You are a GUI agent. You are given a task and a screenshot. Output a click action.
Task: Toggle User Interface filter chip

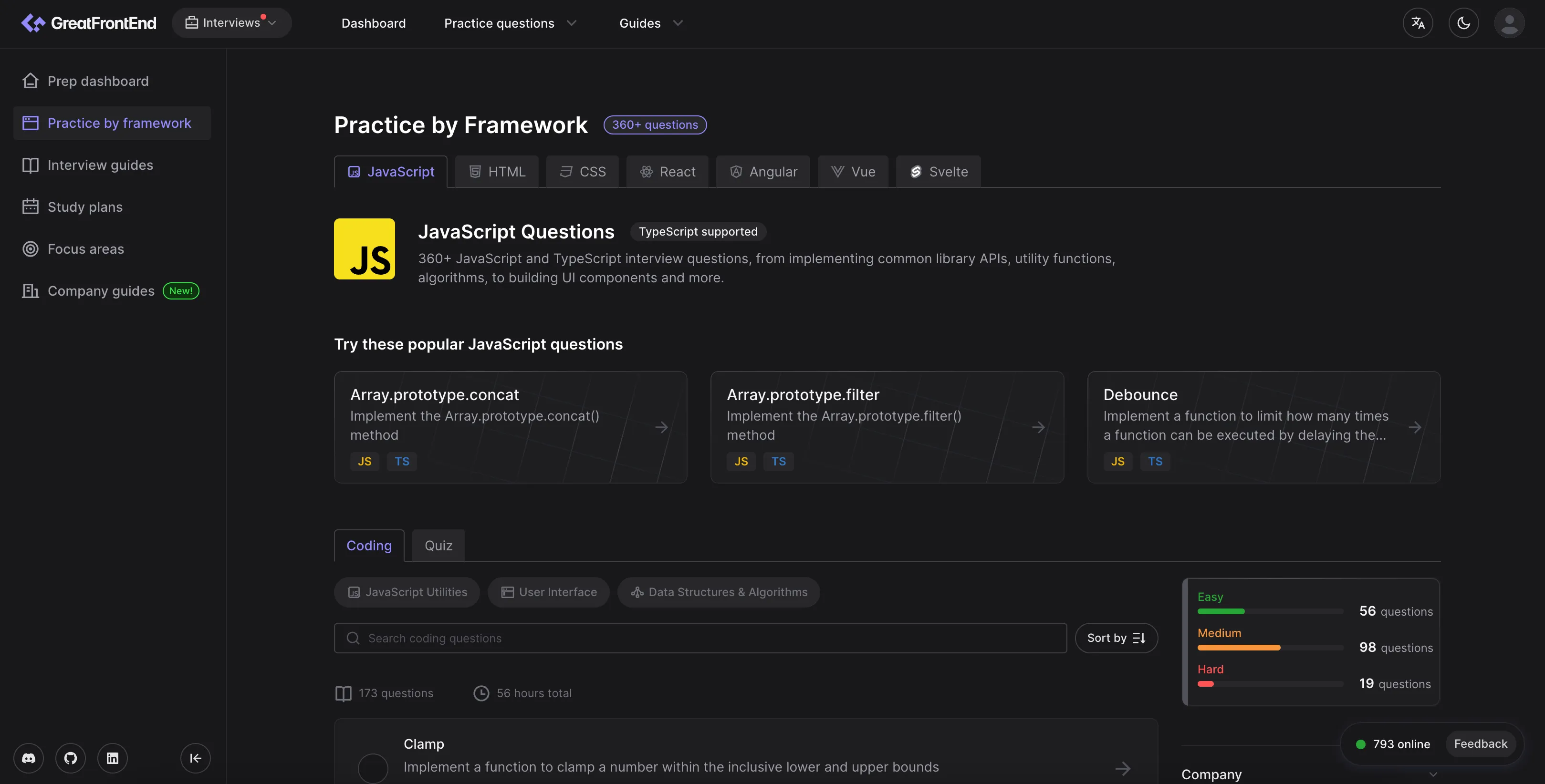[549, 592]
